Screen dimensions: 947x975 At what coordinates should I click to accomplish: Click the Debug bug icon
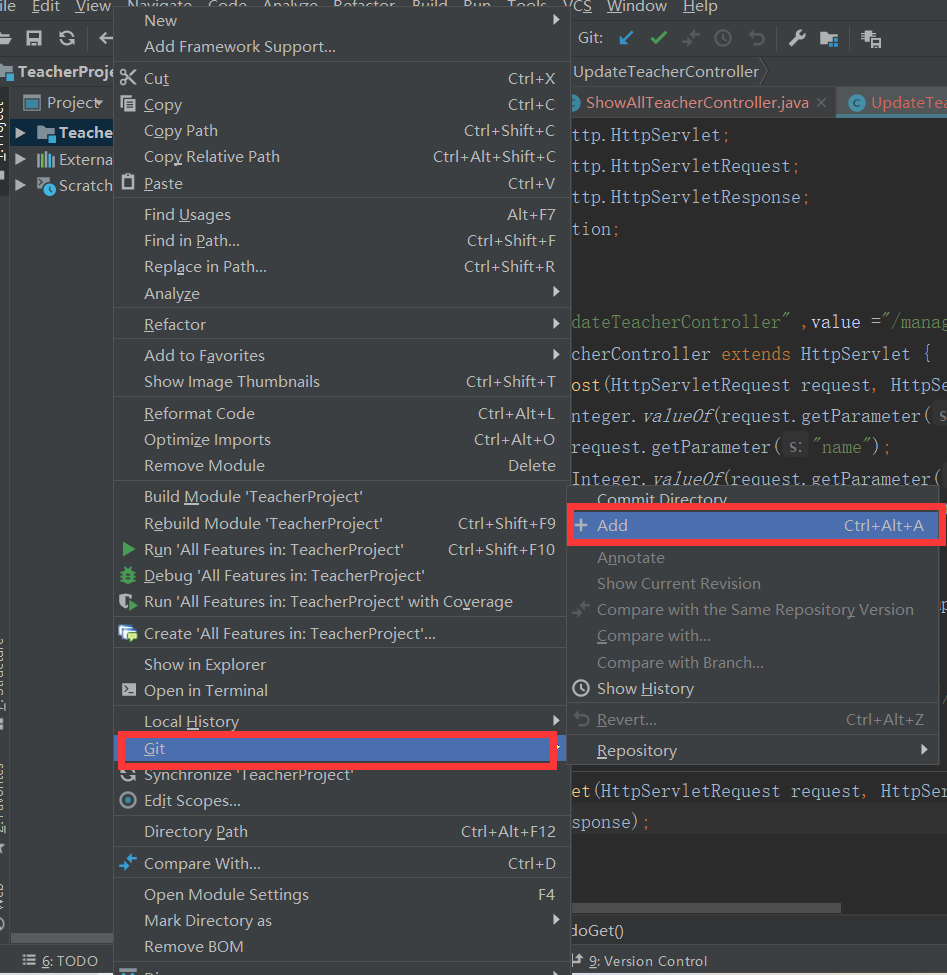(128, 575)
